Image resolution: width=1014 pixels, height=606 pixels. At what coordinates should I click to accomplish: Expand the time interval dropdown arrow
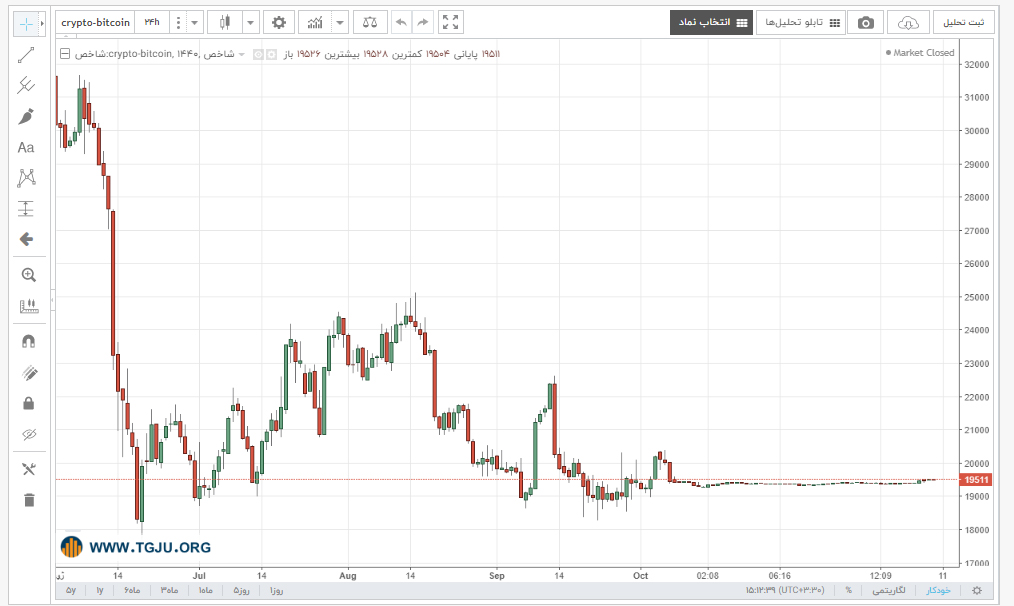[x=195, y=23]
